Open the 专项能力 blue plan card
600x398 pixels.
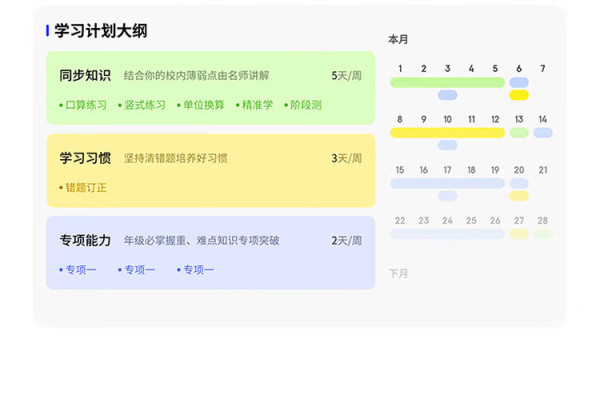point(211,253)
